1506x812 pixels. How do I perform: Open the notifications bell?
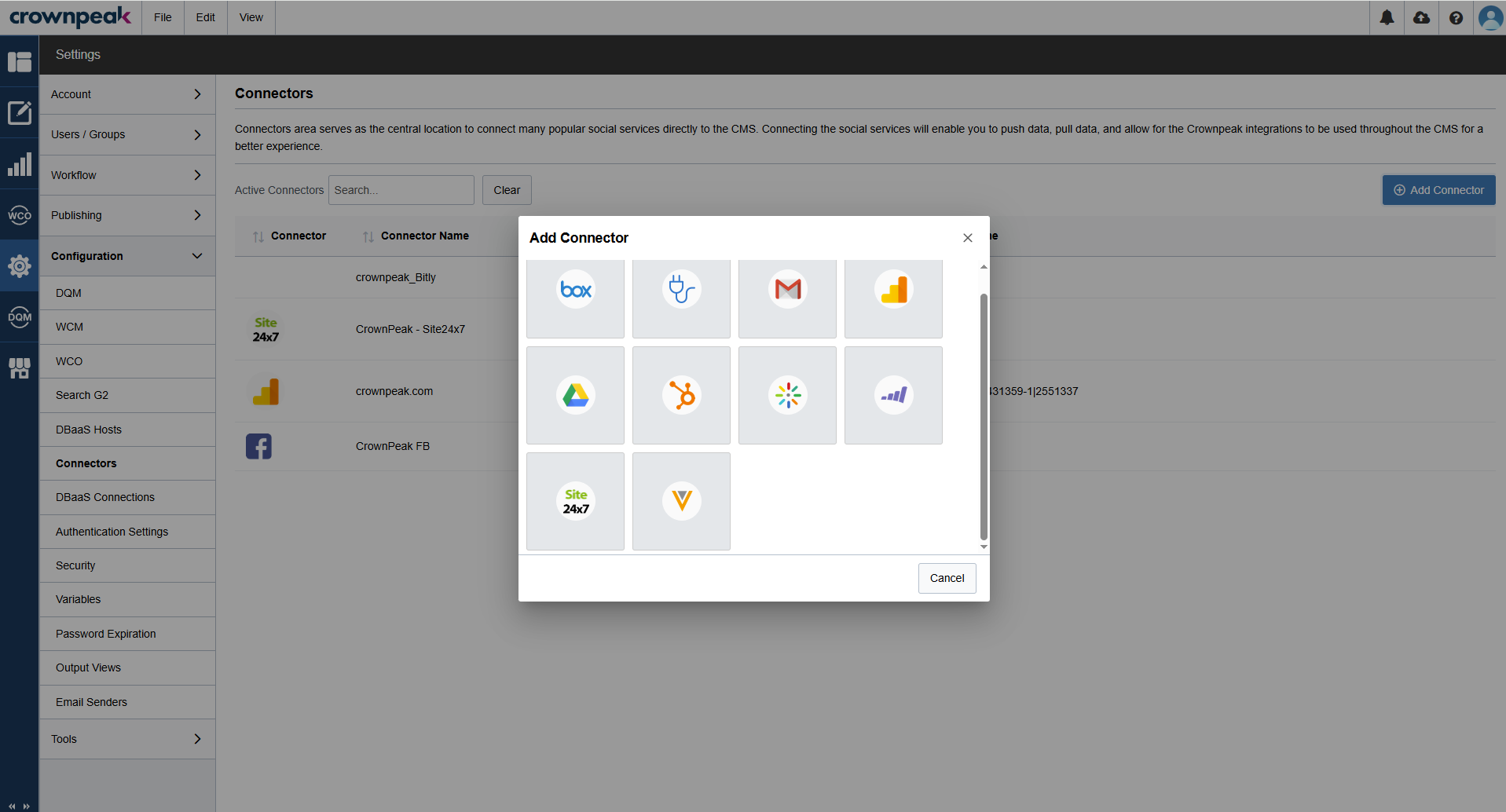(1387, 17)
